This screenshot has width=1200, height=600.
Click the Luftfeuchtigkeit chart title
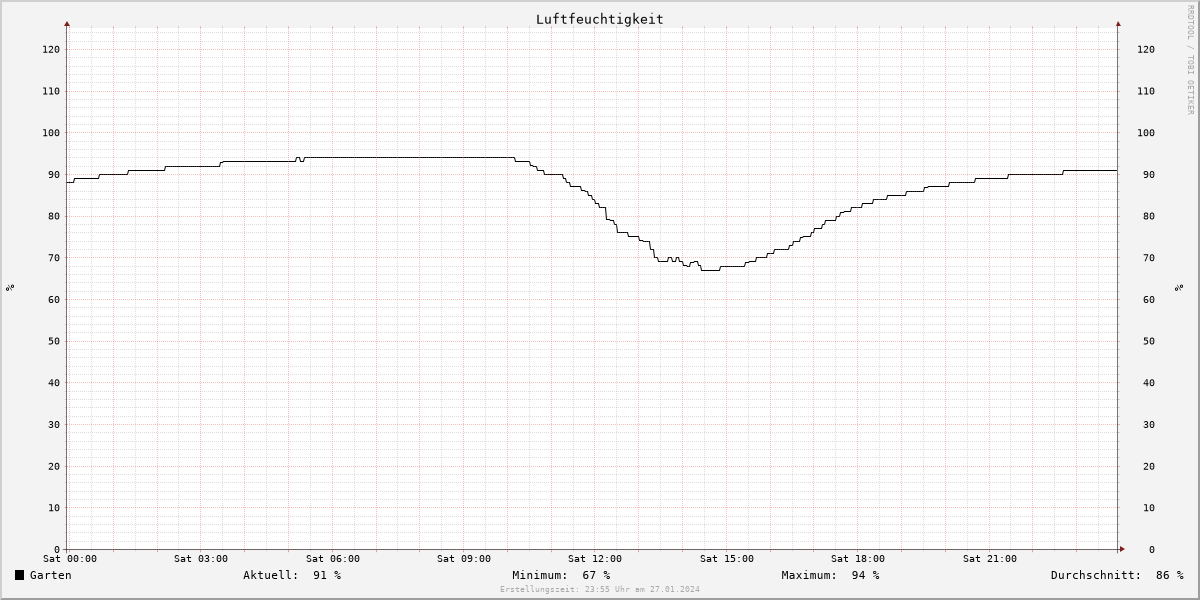pyautogui.click(x=599, y=19)
